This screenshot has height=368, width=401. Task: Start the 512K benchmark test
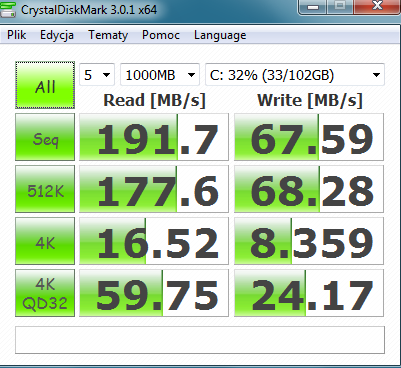(x=45, y=189)
